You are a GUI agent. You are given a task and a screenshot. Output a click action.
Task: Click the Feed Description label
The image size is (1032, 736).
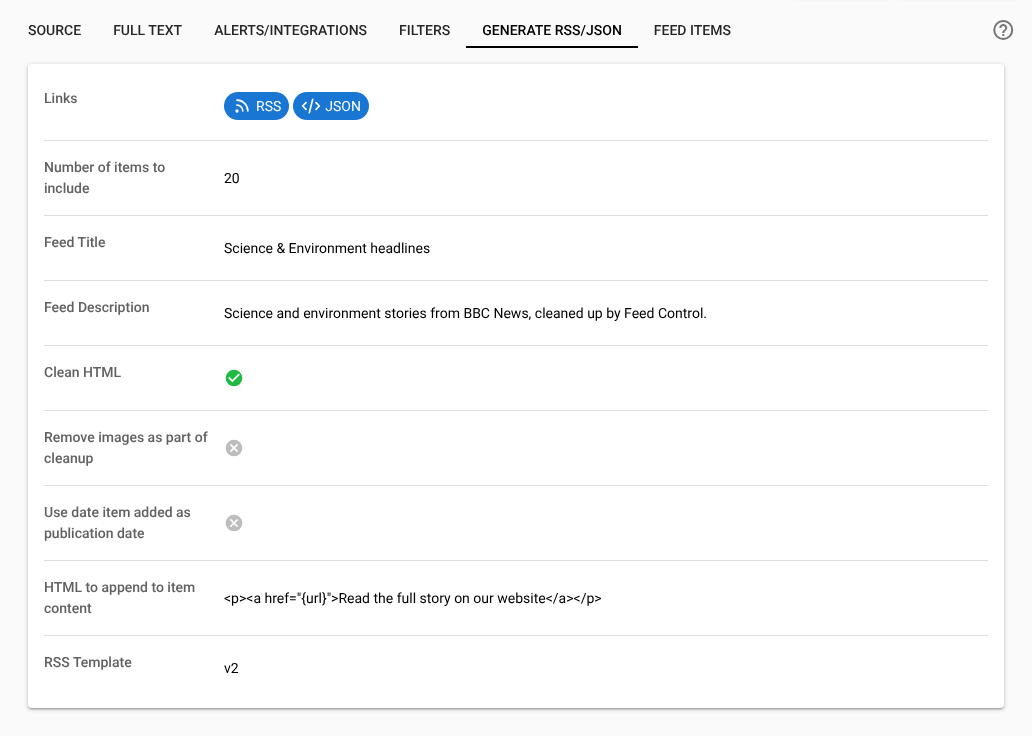[x=97, y=307]
